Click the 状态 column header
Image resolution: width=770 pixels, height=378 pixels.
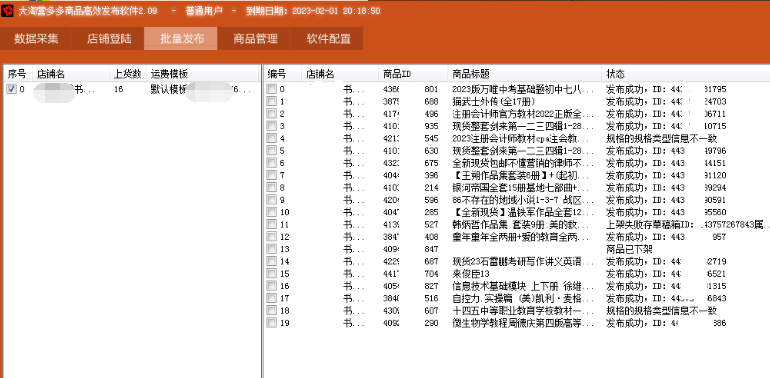(x=686, y=74)
